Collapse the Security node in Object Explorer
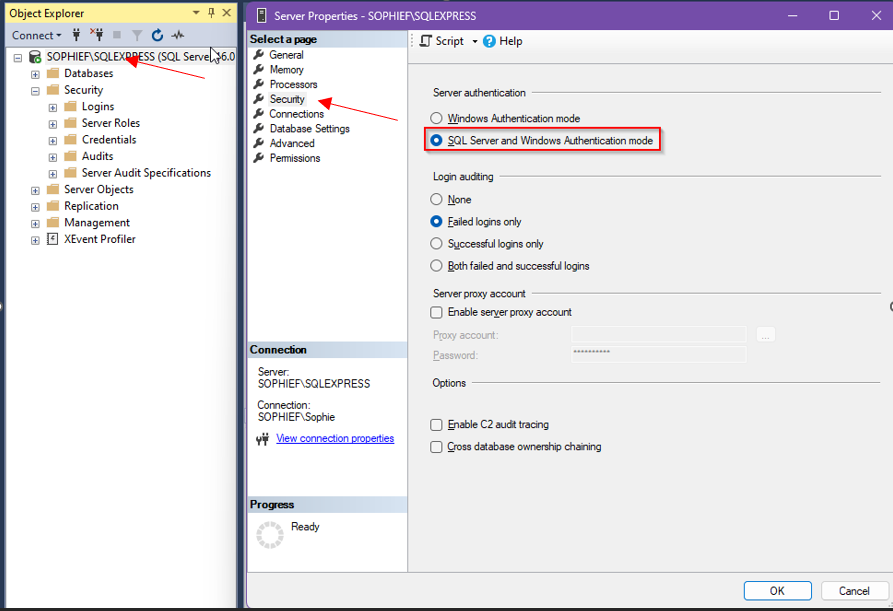Image resolution: width=893 pixels, height=611 pixels. [x=35, y=91]
